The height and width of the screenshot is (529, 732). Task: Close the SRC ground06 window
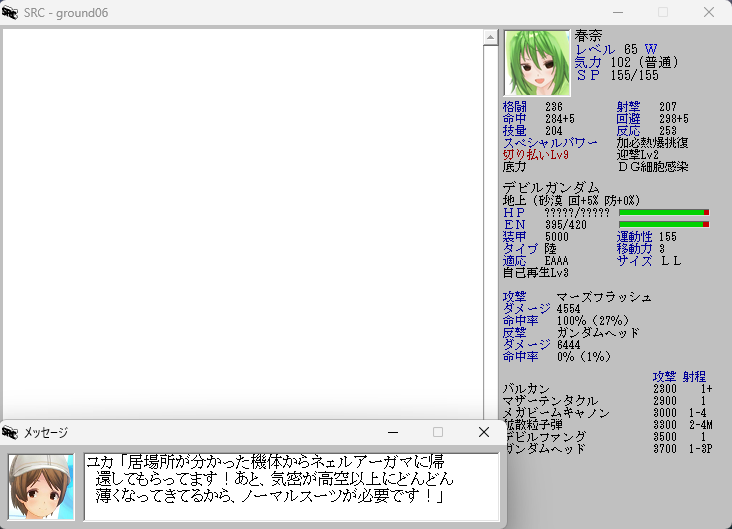pos(709,13)
